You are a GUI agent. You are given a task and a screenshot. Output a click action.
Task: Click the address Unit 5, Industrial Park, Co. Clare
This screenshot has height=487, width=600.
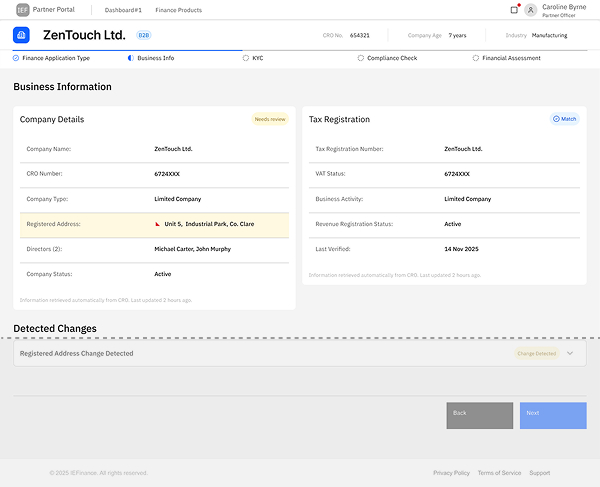(209, 224)
